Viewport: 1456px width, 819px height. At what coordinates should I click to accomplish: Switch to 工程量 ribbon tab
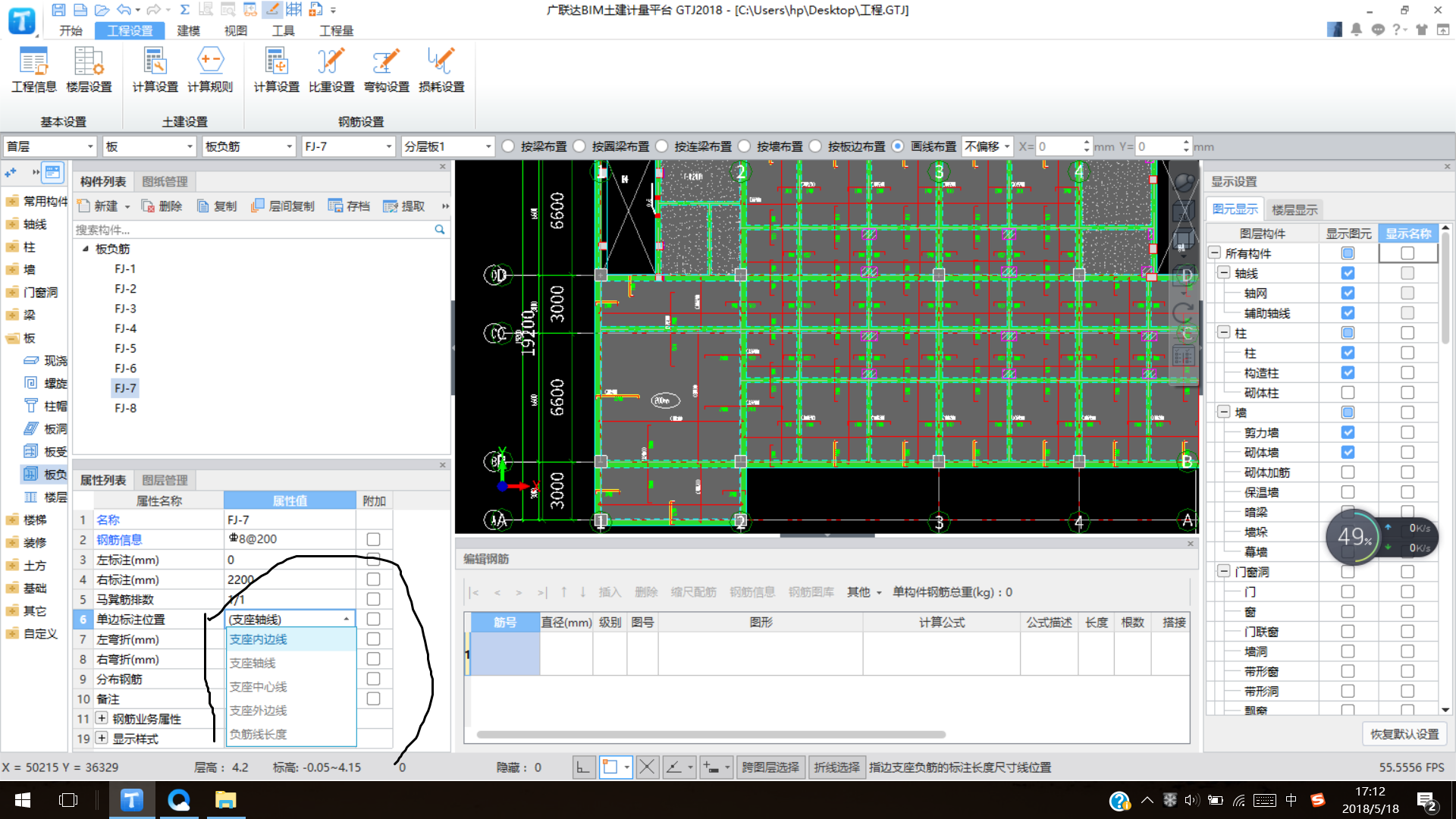(x=336, y=30)
